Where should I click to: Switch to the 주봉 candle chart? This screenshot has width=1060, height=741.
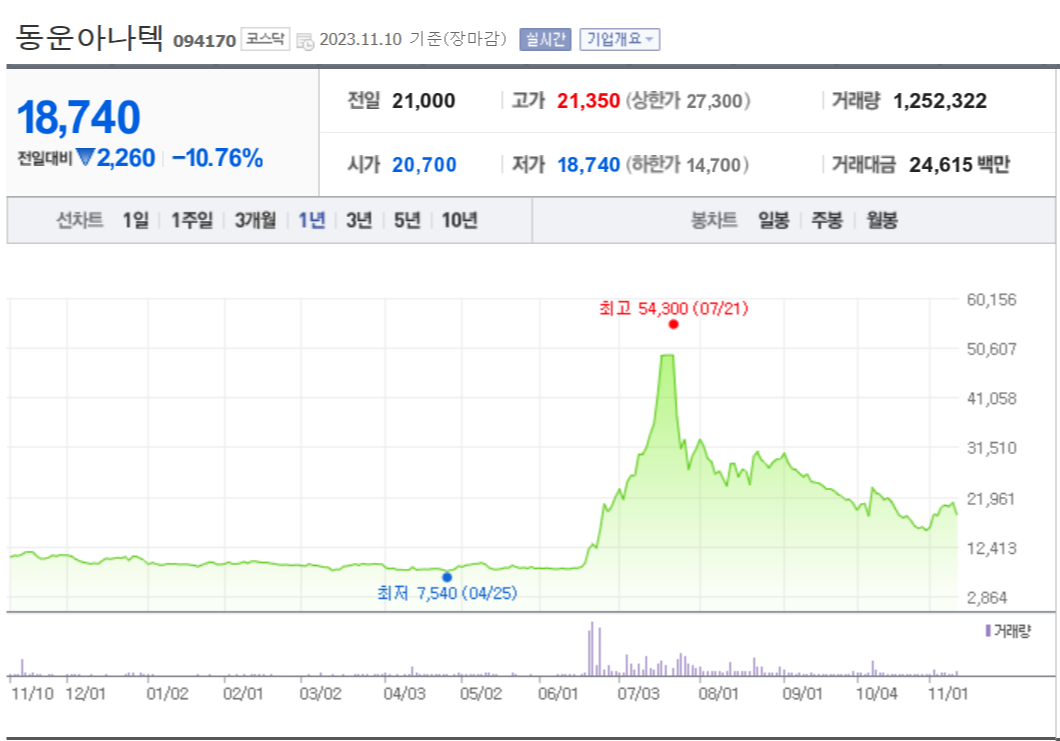point(827,220)
